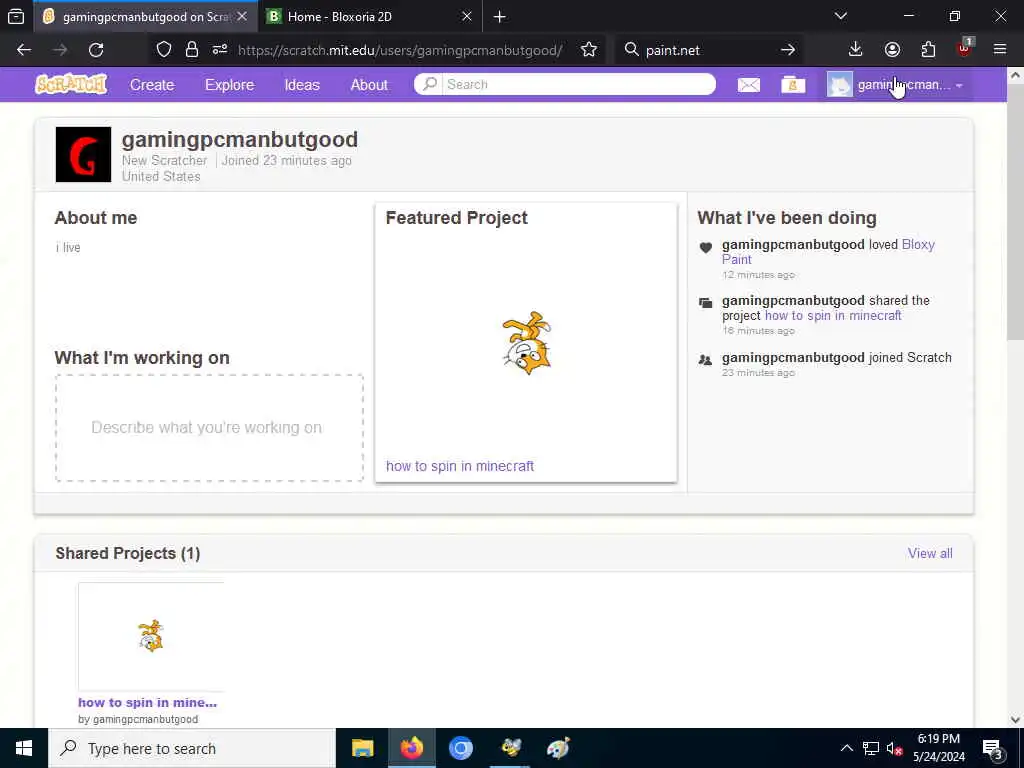Open shared project title how to spin in mine...
This screenshot has width=1024, height=768.
(x=147, y=703)
